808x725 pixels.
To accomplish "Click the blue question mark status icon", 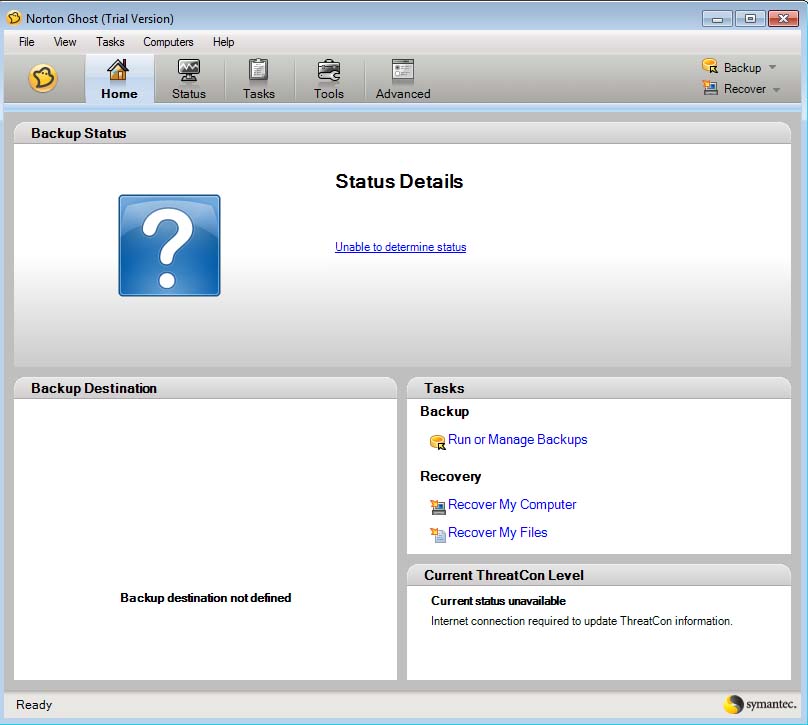I will (x=170, y=245).
